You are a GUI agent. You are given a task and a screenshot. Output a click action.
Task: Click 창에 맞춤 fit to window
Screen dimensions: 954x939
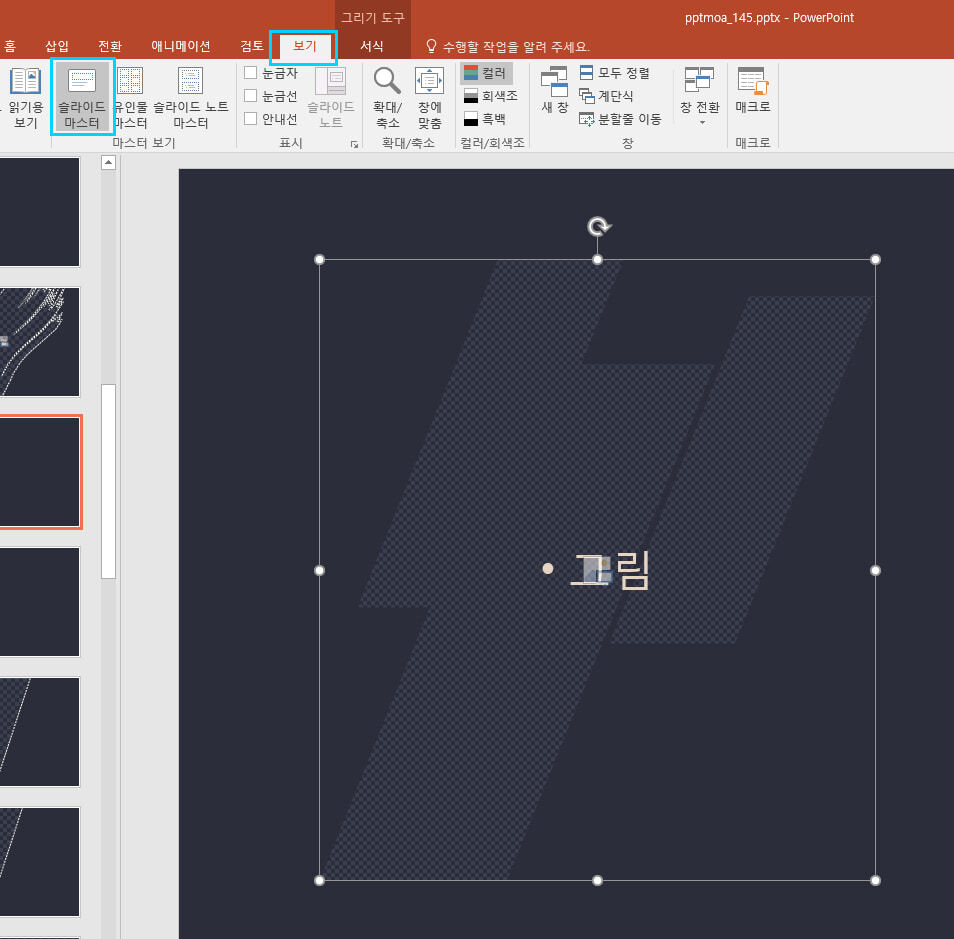429,97
